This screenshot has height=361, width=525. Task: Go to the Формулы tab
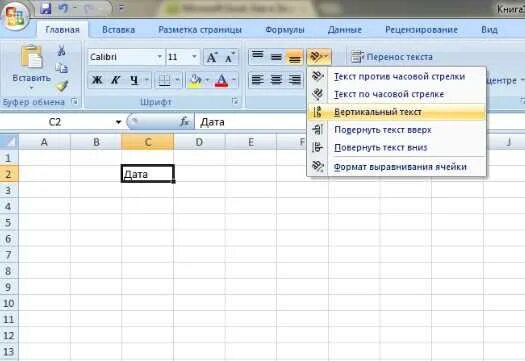[285, 30]
